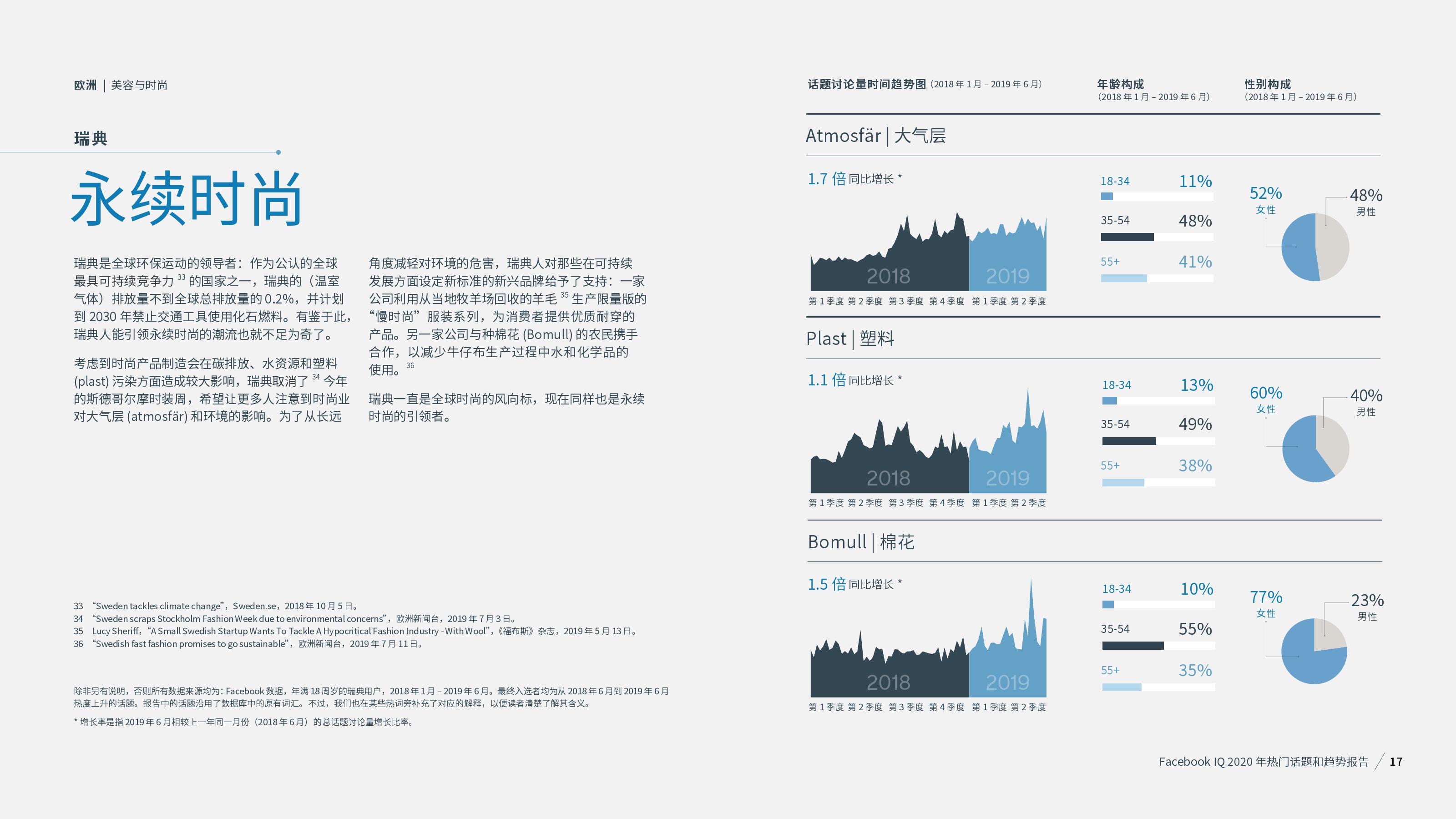Click the Plast 18-34 age bar
Screen dimensions: 1456x819
coord(1110,401)
